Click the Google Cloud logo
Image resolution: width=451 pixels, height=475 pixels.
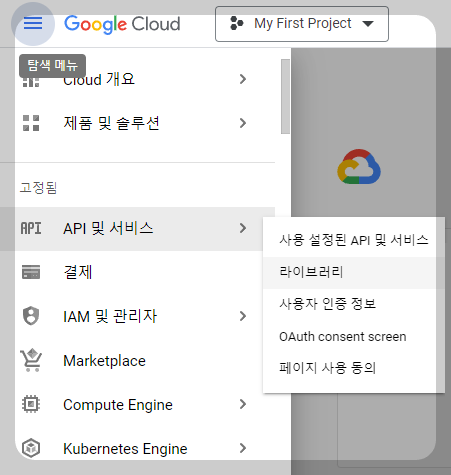[122, 24]
